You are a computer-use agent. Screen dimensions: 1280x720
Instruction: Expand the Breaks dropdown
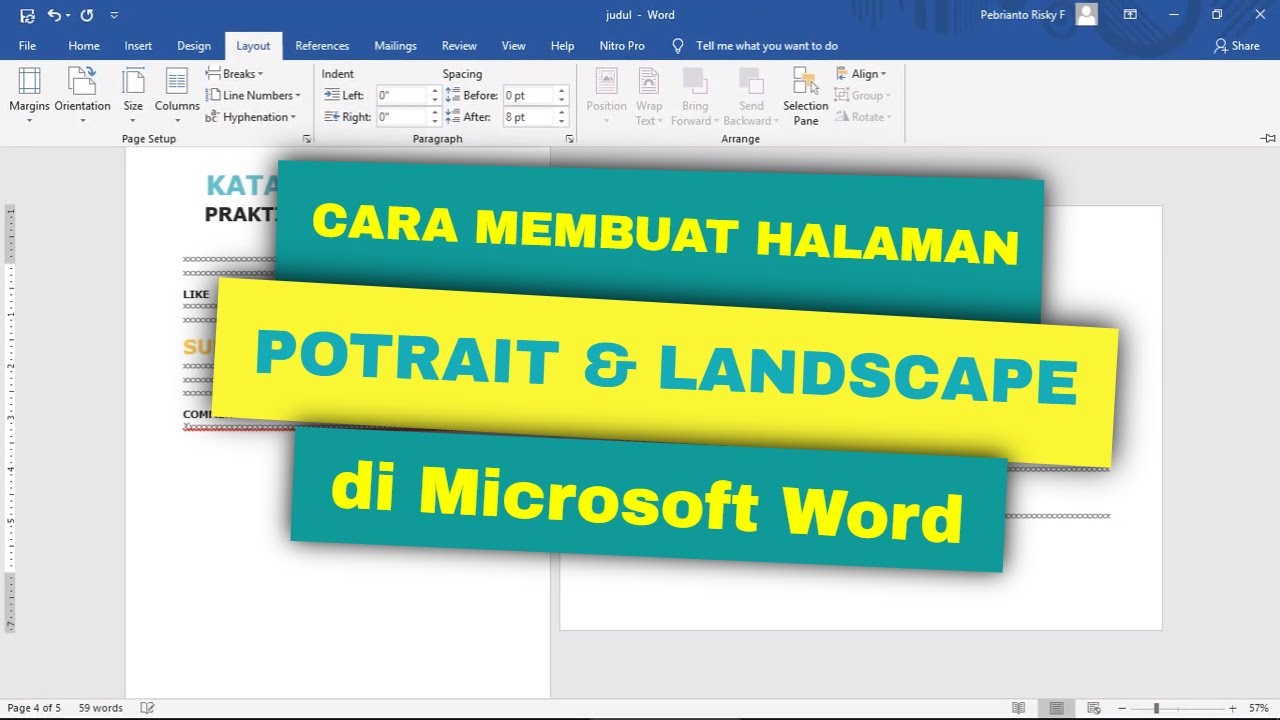tap(234, 74)
